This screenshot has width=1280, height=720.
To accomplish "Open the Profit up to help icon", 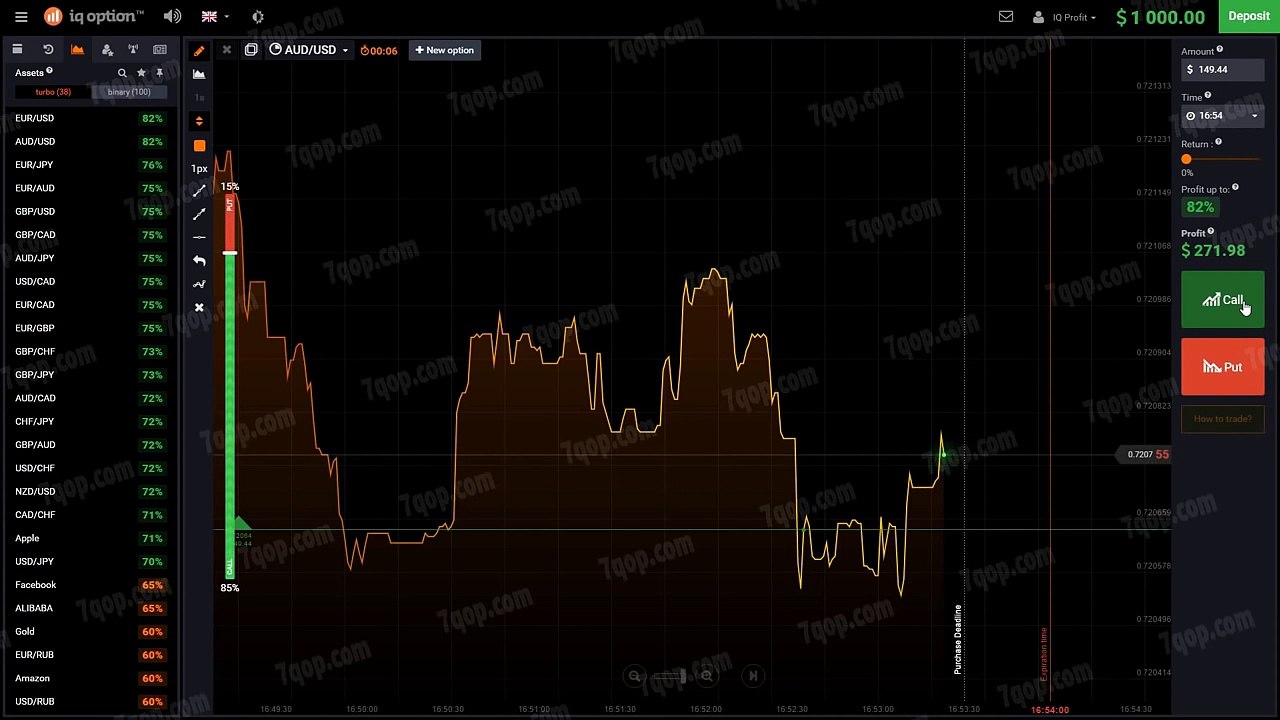I will (1235, 187).
